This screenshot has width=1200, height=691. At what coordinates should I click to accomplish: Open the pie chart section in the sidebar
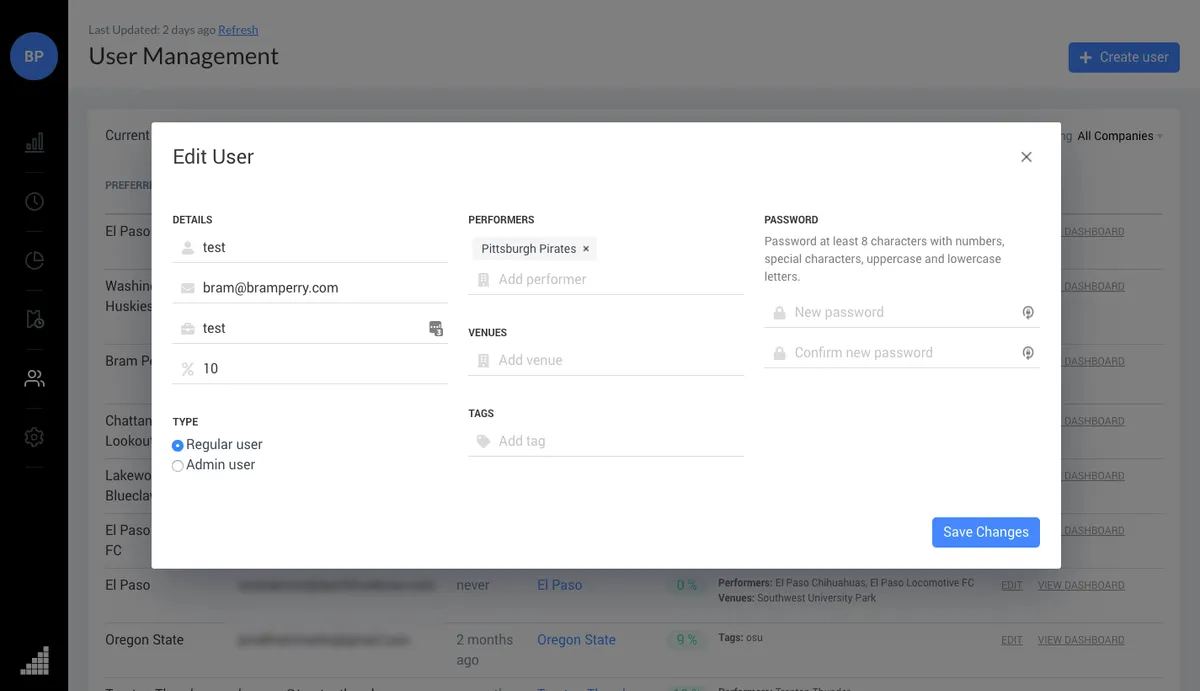[x=34, y=260]
